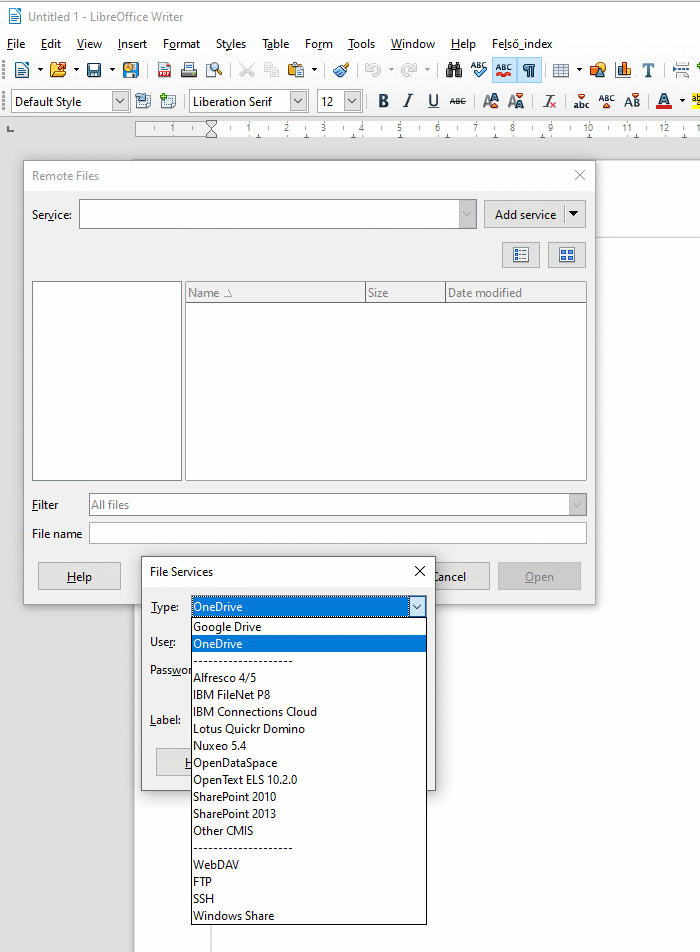Click the Font Color icon

(664, 101)
